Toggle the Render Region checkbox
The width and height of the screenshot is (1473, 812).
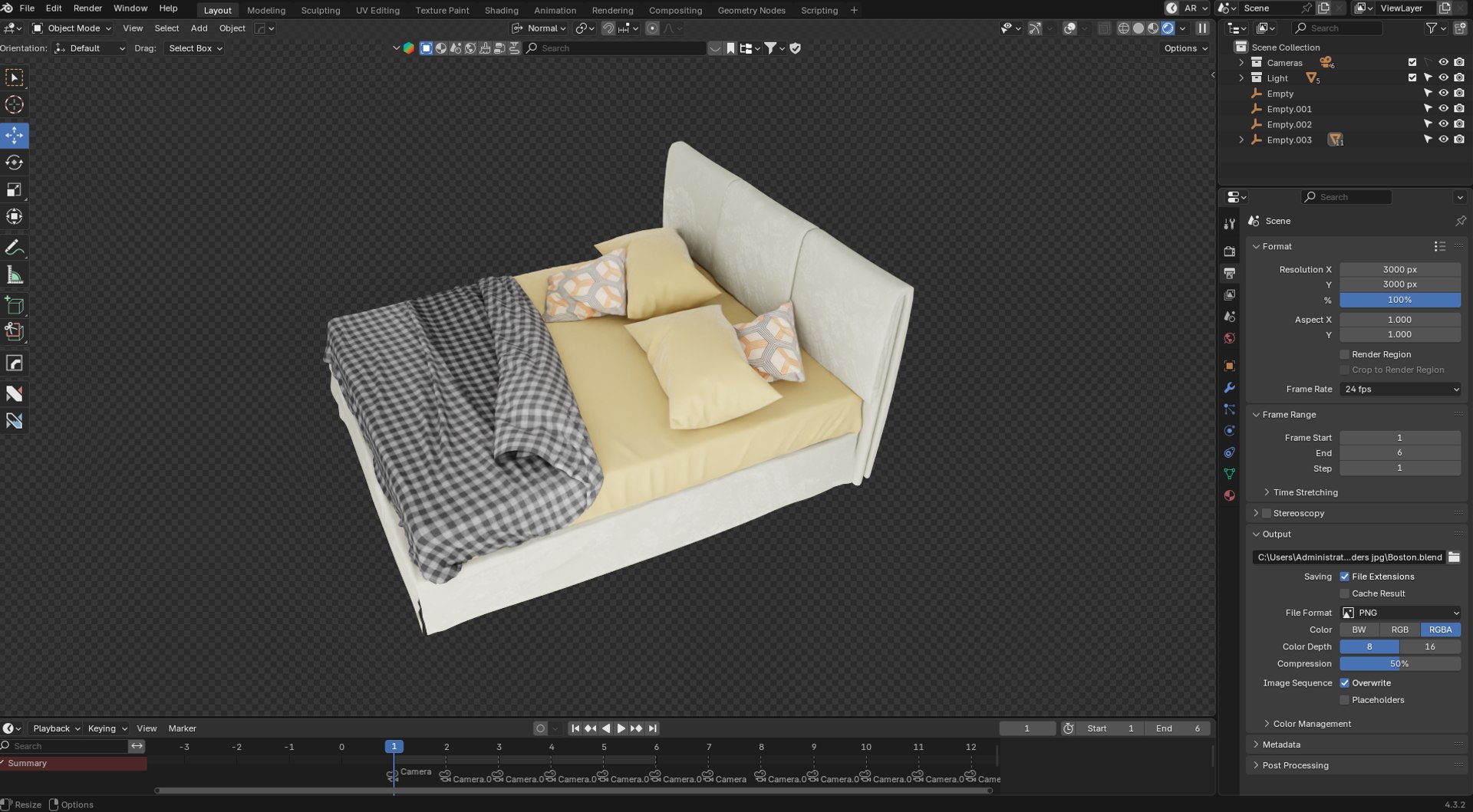coord(1344,354)
